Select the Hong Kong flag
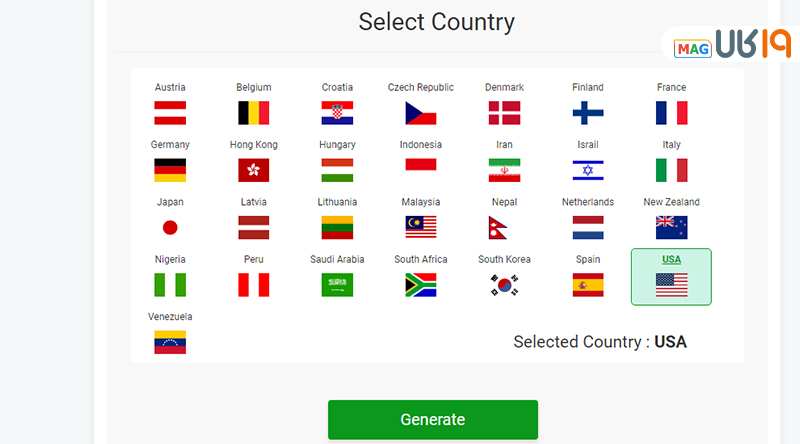This screenshot has width=800, height=444. tap(253, 170)
